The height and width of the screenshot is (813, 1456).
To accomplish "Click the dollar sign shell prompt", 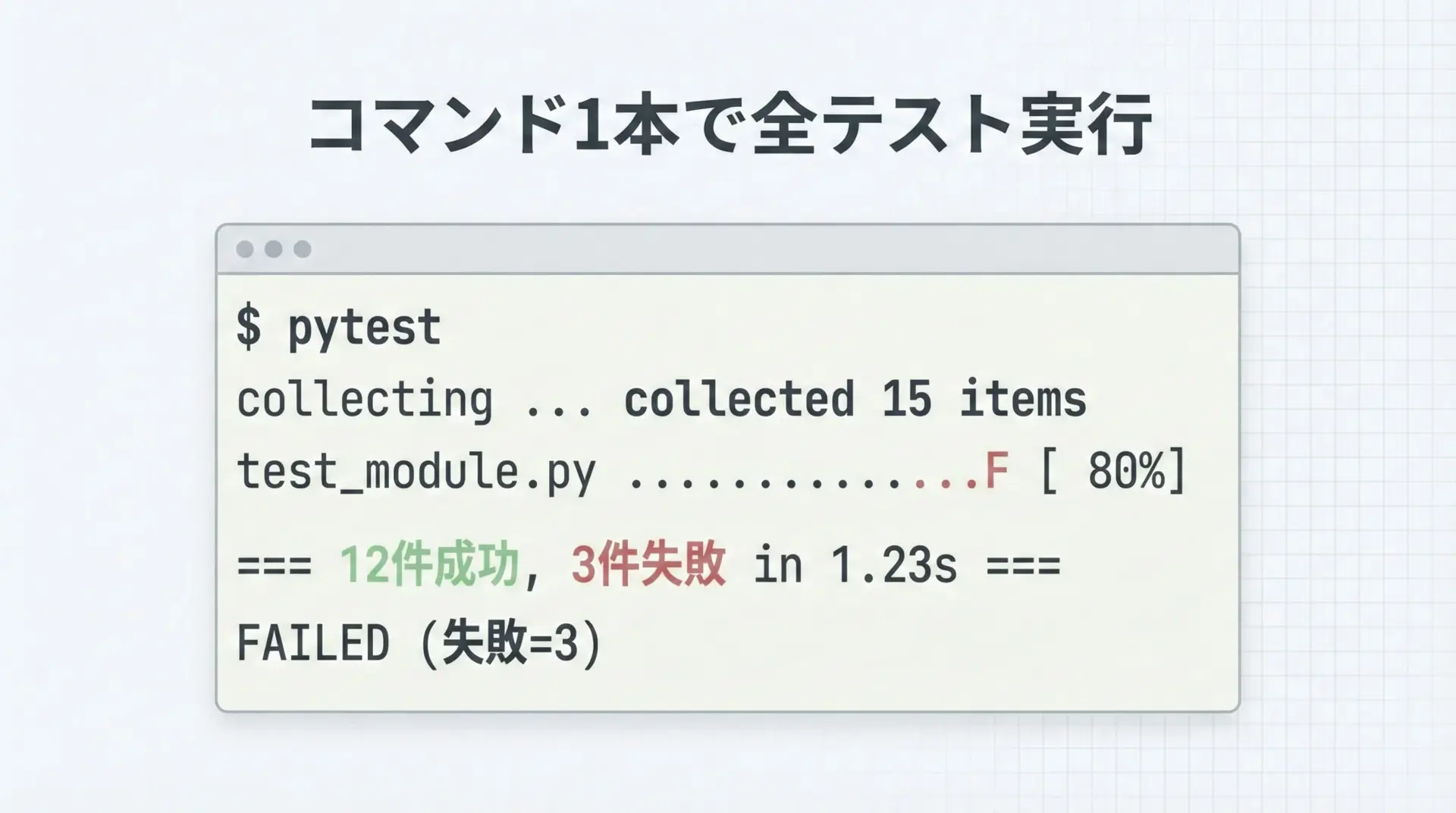I will [249, 328].
